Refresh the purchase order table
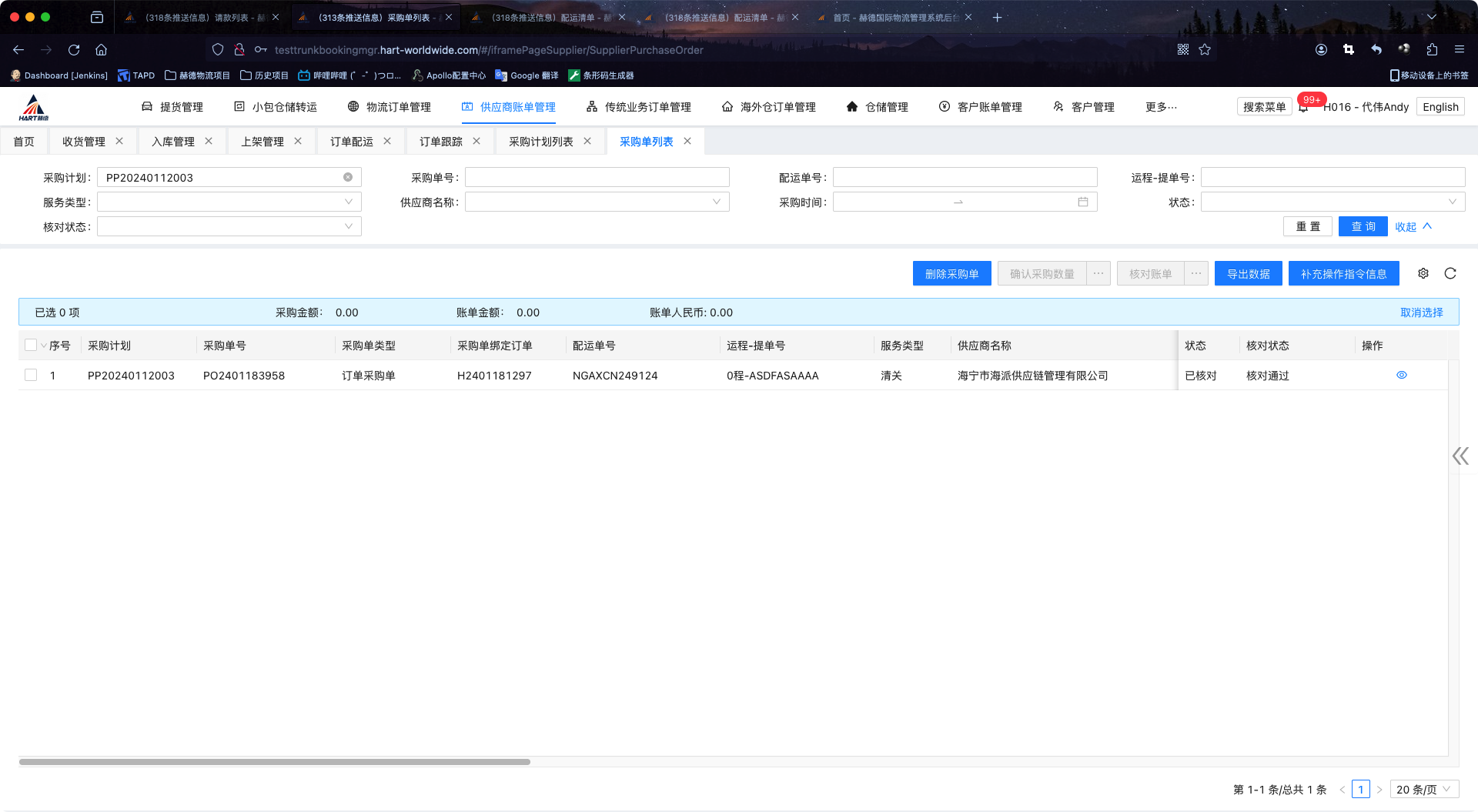Screen dimensions: 1478x812 1450,273
